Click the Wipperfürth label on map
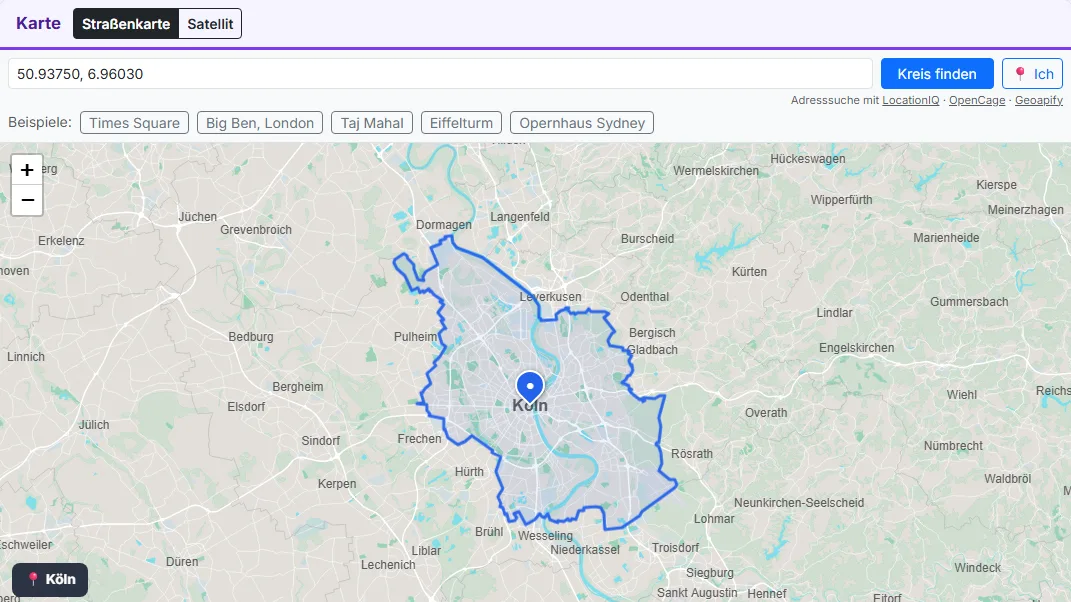This screenshot has height=602, width=1071. tap(842, 200)
